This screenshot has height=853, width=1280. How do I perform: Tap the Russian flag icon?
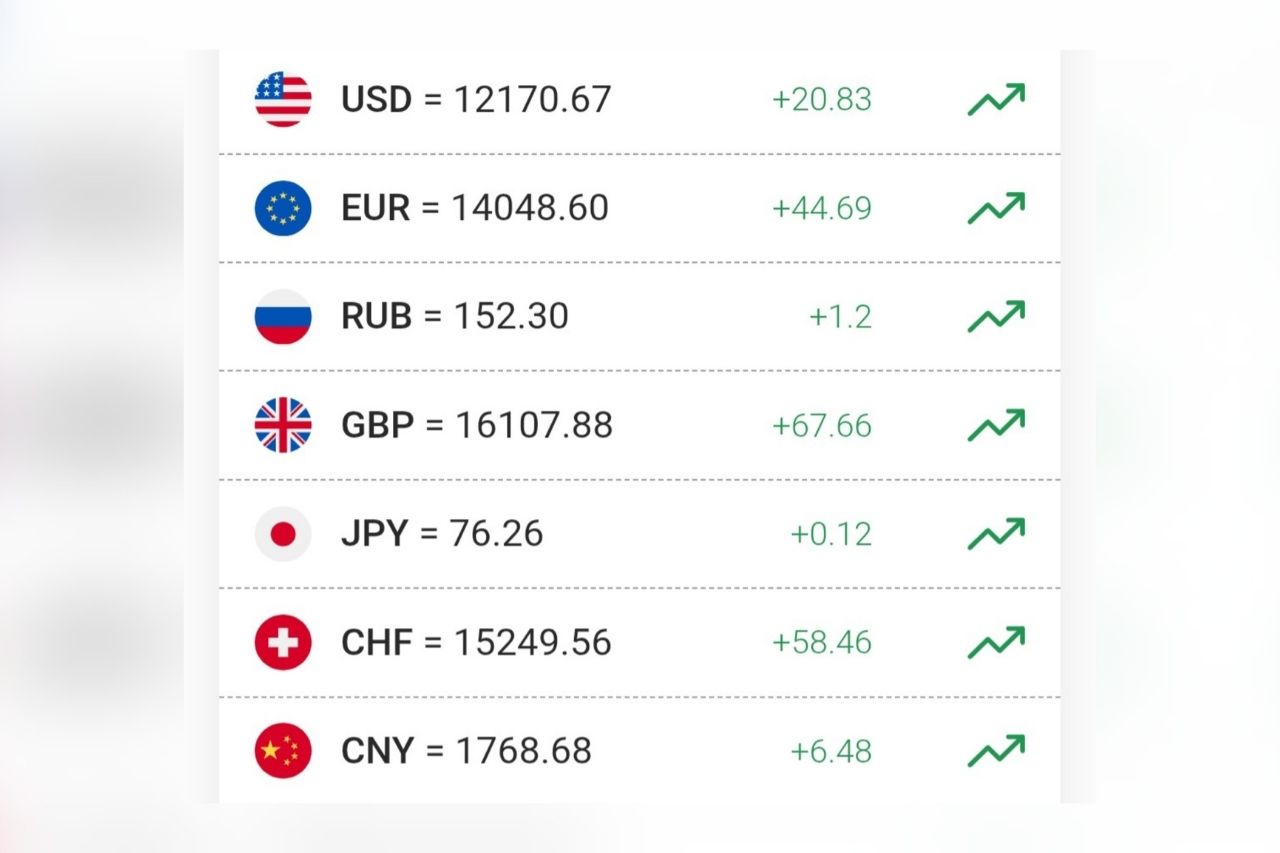pos(283,316)
